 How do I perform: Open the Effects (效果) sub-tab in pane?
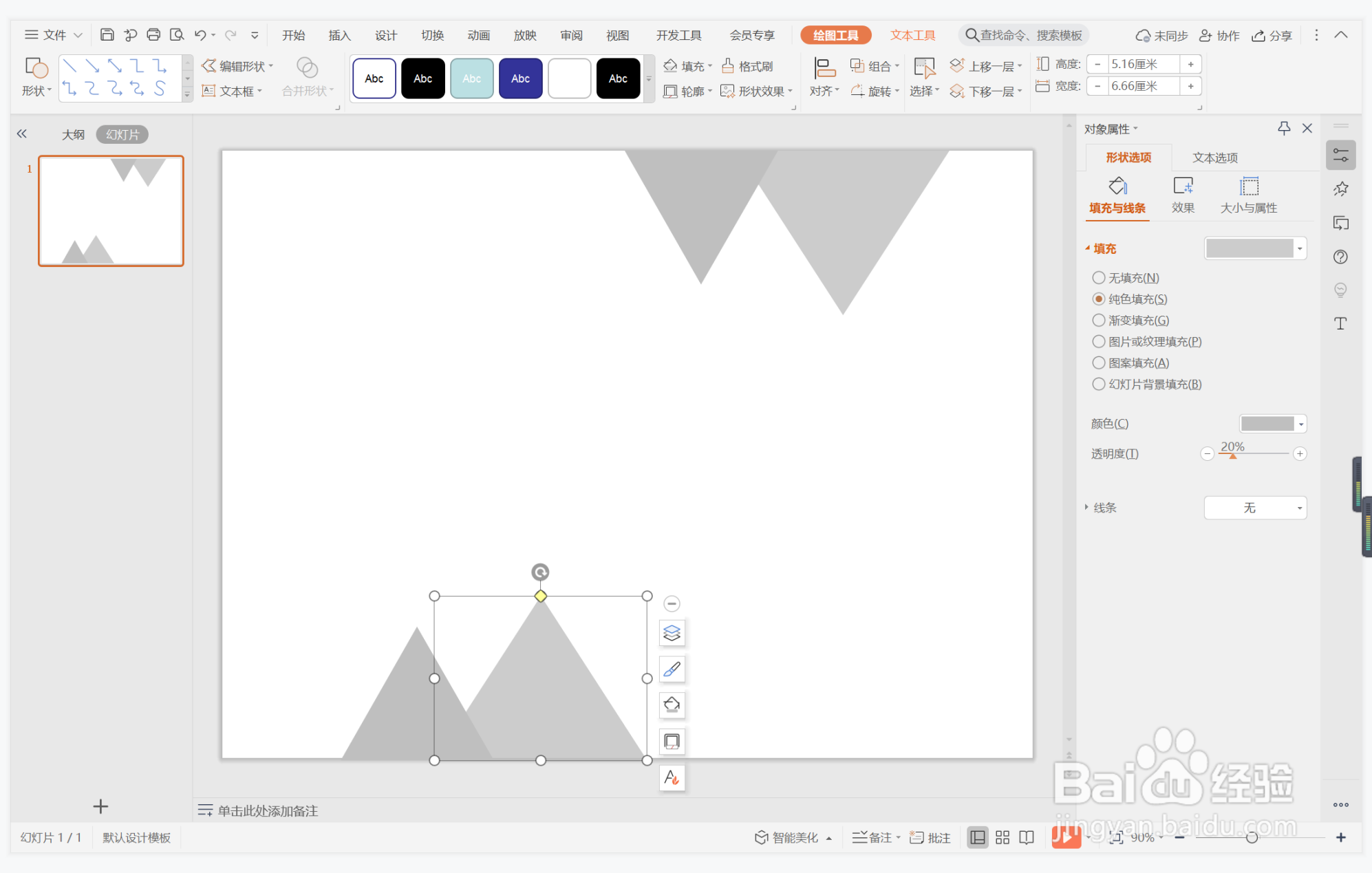(x=1183, y=195)
